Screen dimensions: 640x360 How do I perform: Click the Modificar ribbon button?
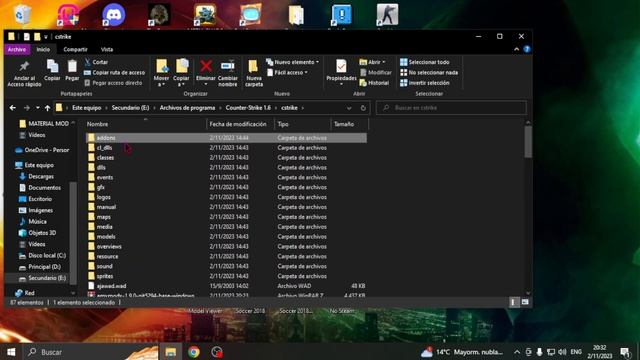pyautogui.click(x=376, y=73)
